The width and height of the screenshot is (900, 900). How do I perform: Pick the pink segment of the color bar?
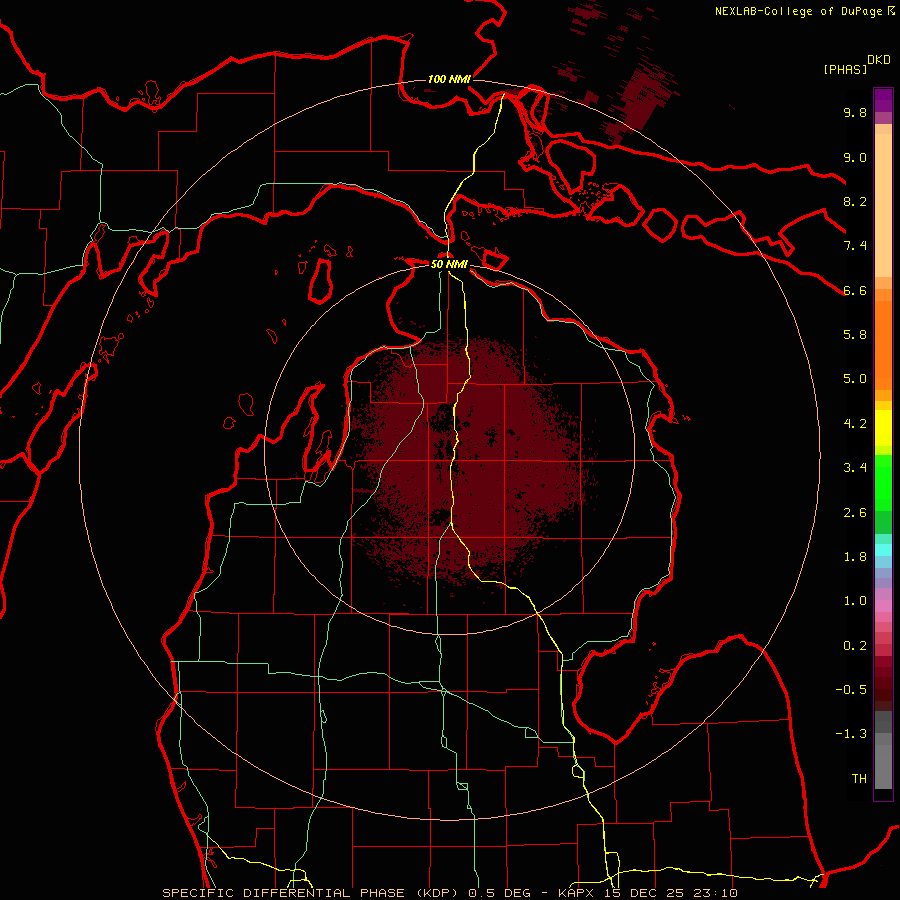[x=883, y=606]
